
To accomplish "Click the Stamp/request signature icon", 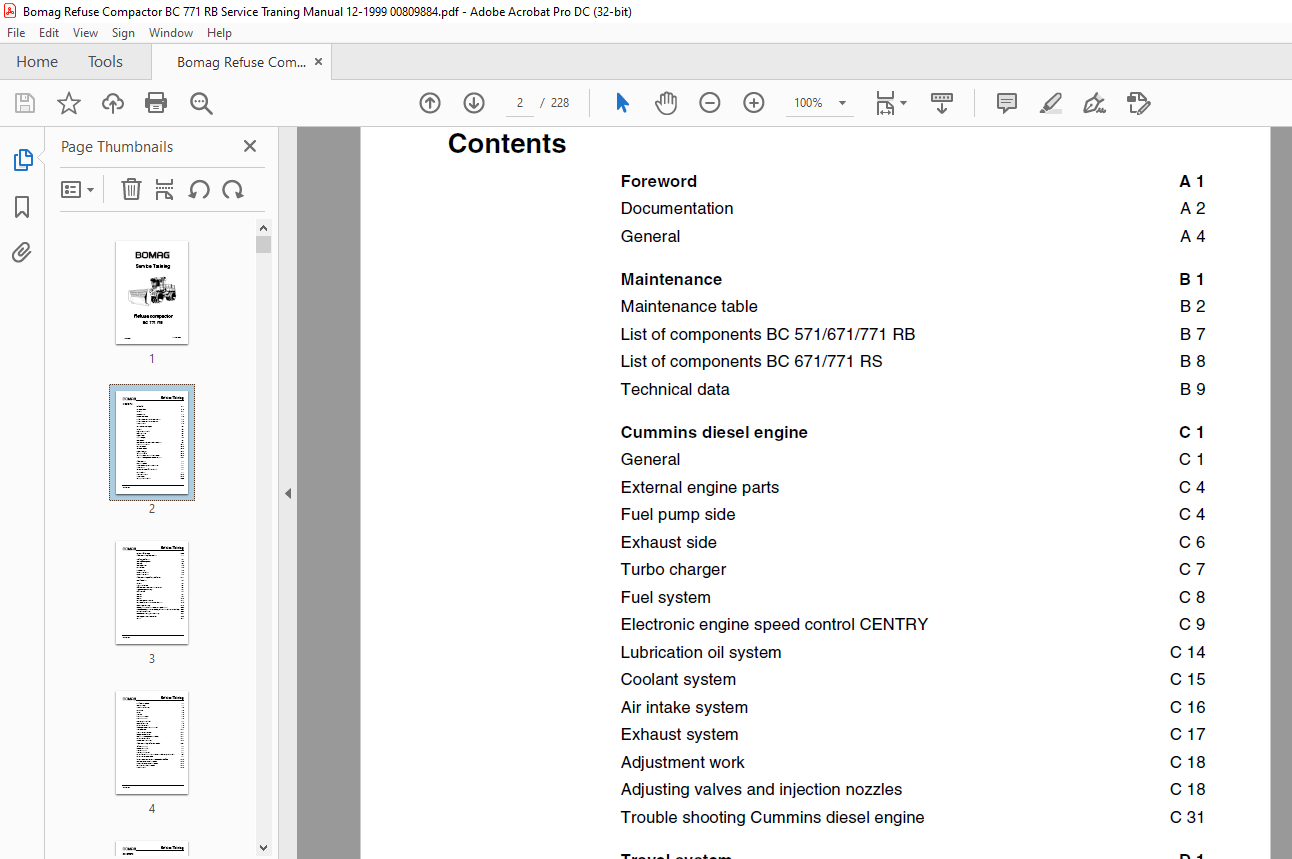I will tap(1138, 103).
